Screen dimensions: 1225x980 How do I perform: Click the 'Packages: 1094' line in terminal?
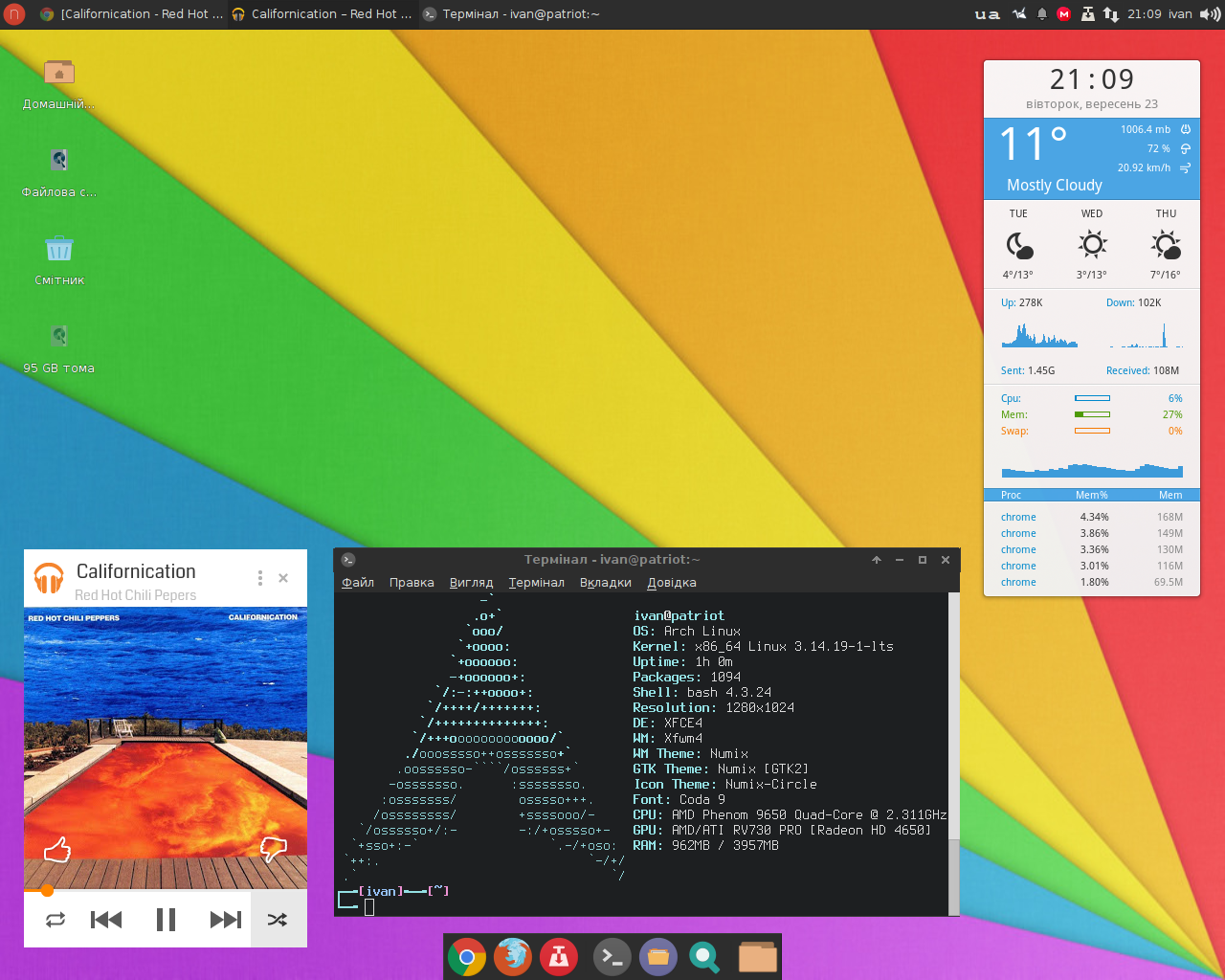coord(687,677)
